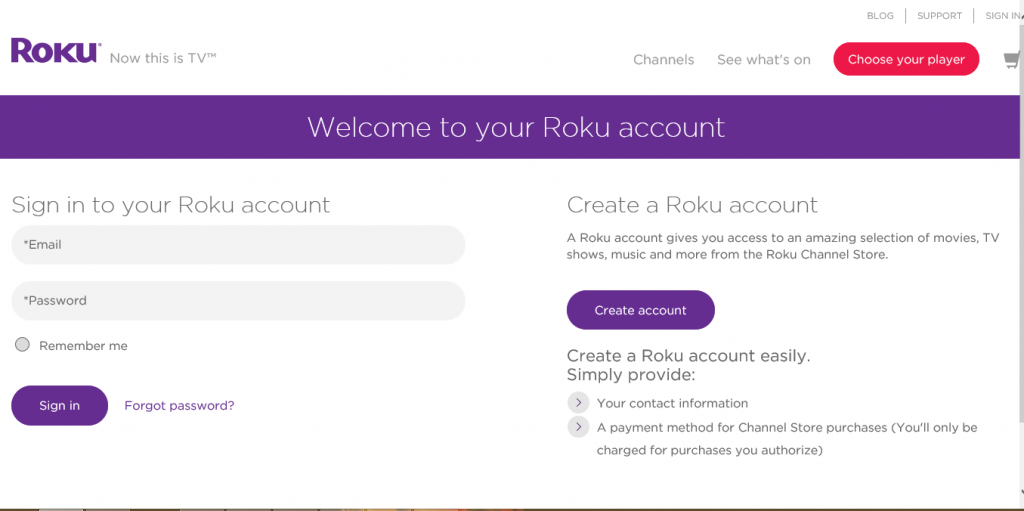This screenshot has height=511, width=1024.
Task: Go to the Blog link
Action: click(x=880, y=16)
